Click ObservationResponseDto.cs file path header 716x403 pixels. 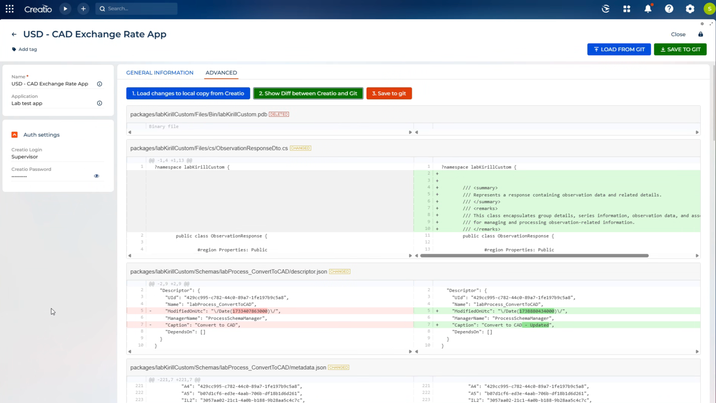pos(209,148)
